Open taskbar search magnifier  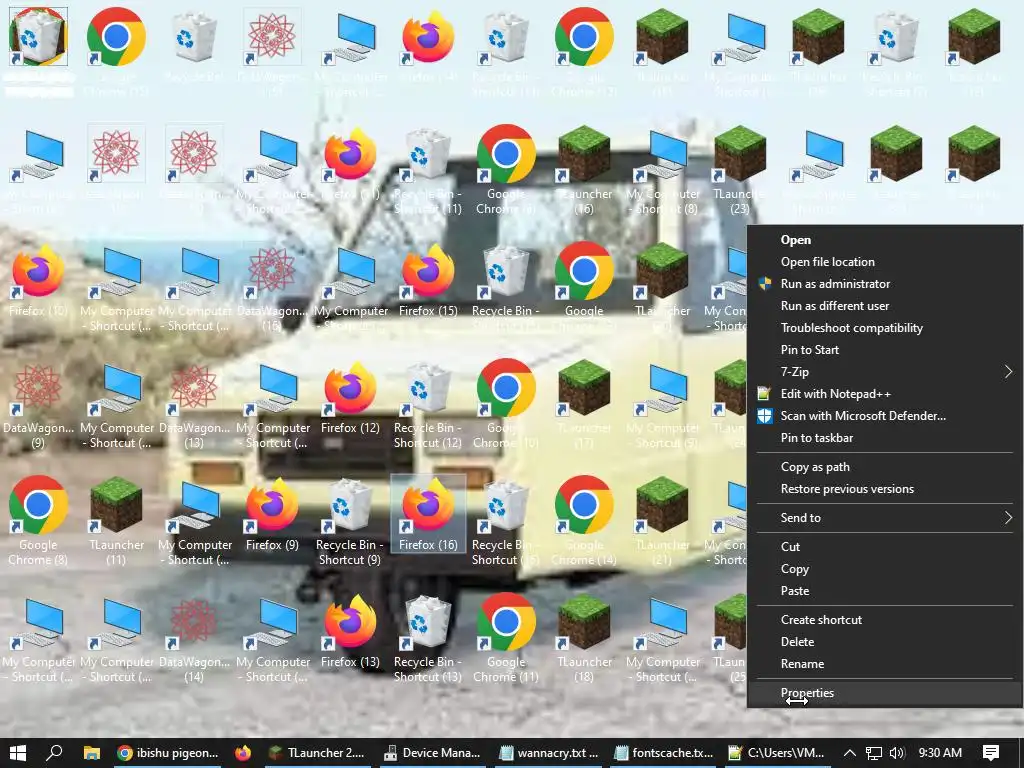point(55,753)
